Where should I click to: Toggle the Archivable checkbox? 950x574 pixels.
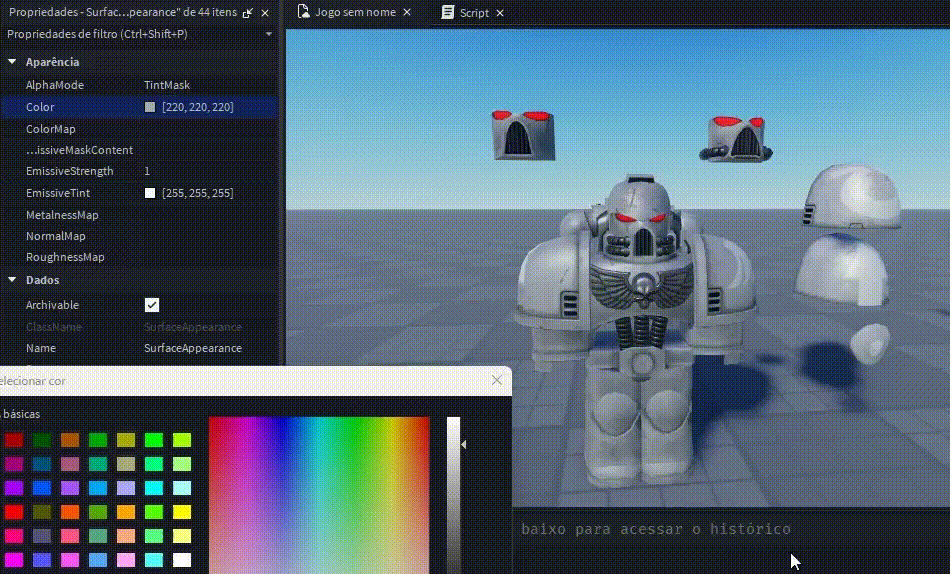pos(152,305)
